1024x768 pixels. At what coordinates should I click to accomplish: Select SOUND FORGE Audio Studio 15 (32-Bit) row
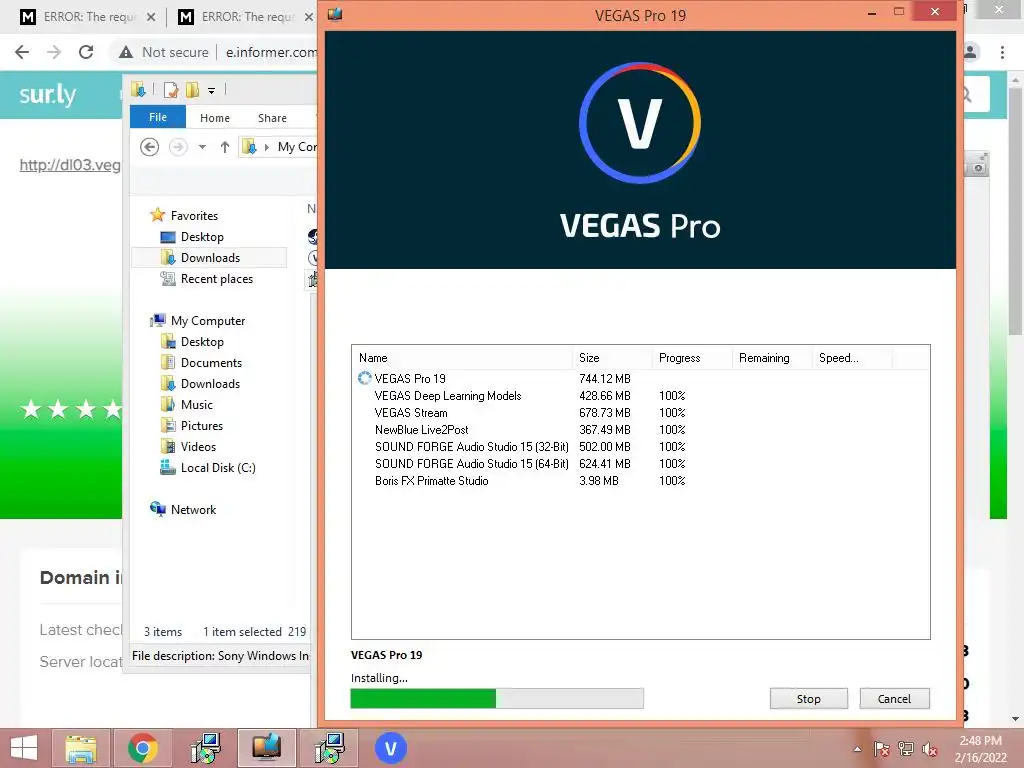tap(640, 447)
